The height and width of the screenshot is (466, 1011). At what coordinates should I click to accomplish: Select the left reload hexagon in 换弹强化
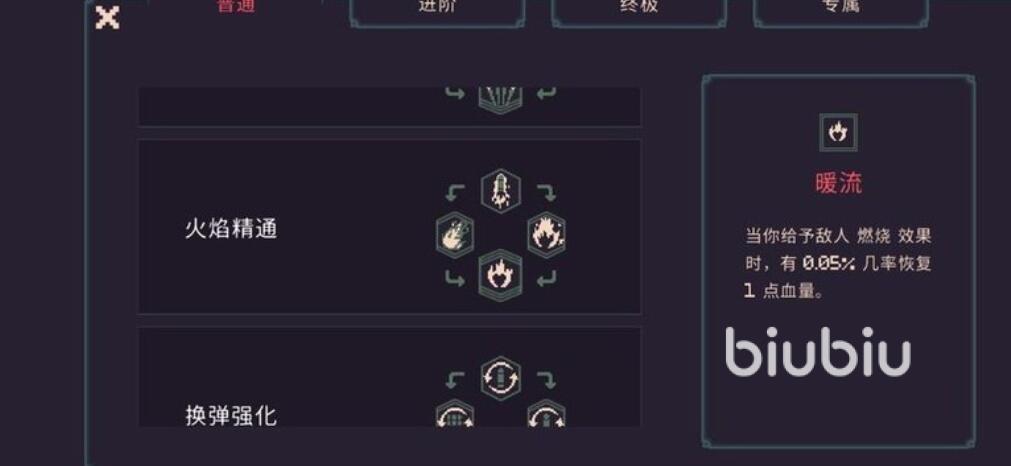[x=455, y=414]
